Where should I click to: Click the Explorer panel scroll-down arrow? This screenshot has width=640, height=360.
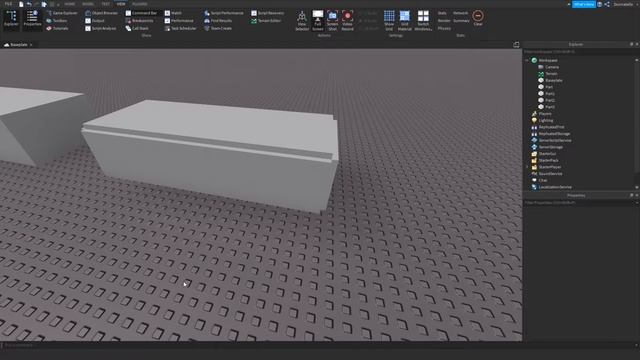(x=637, y=188)
